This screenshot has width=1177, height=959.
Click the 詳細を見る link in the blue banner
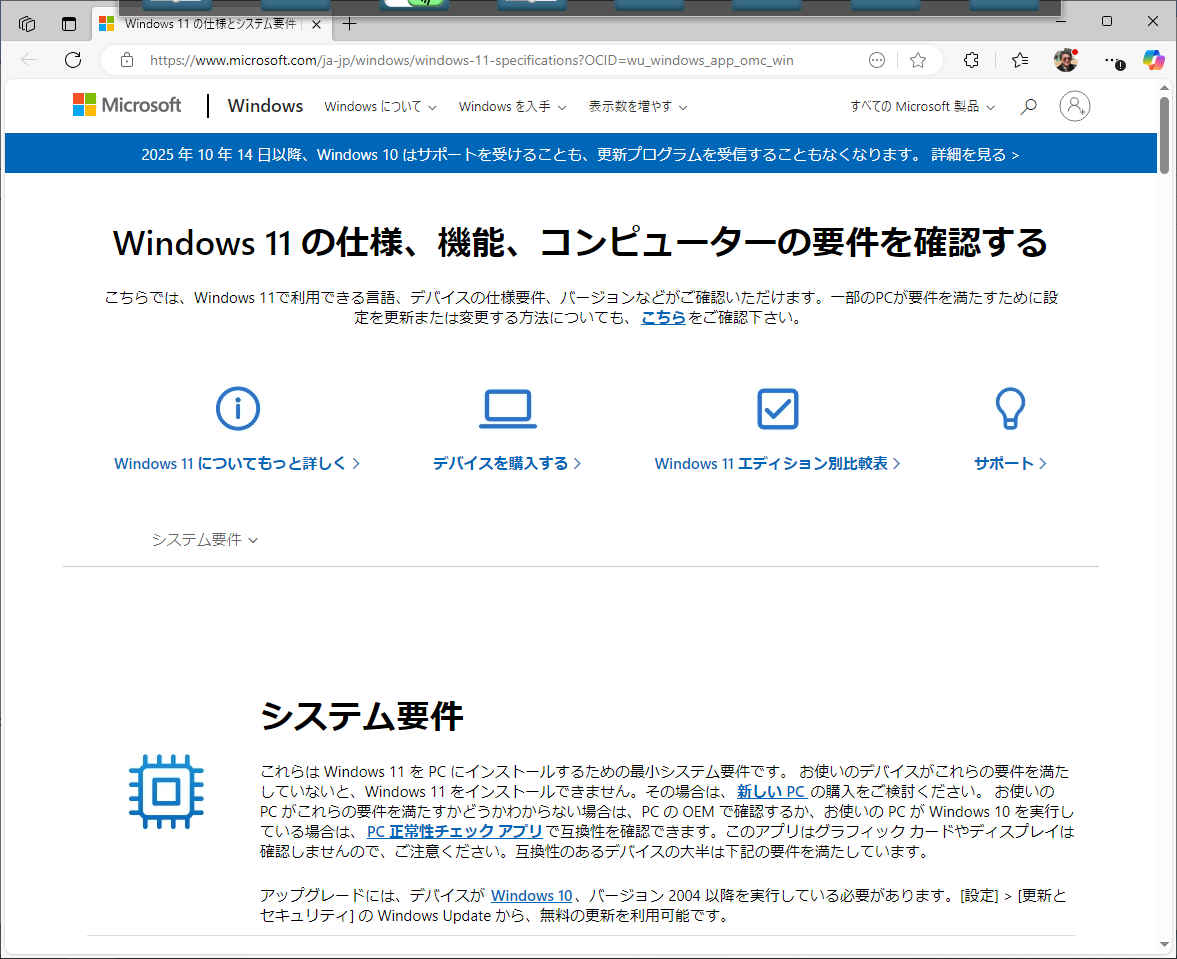click(974, 155)
